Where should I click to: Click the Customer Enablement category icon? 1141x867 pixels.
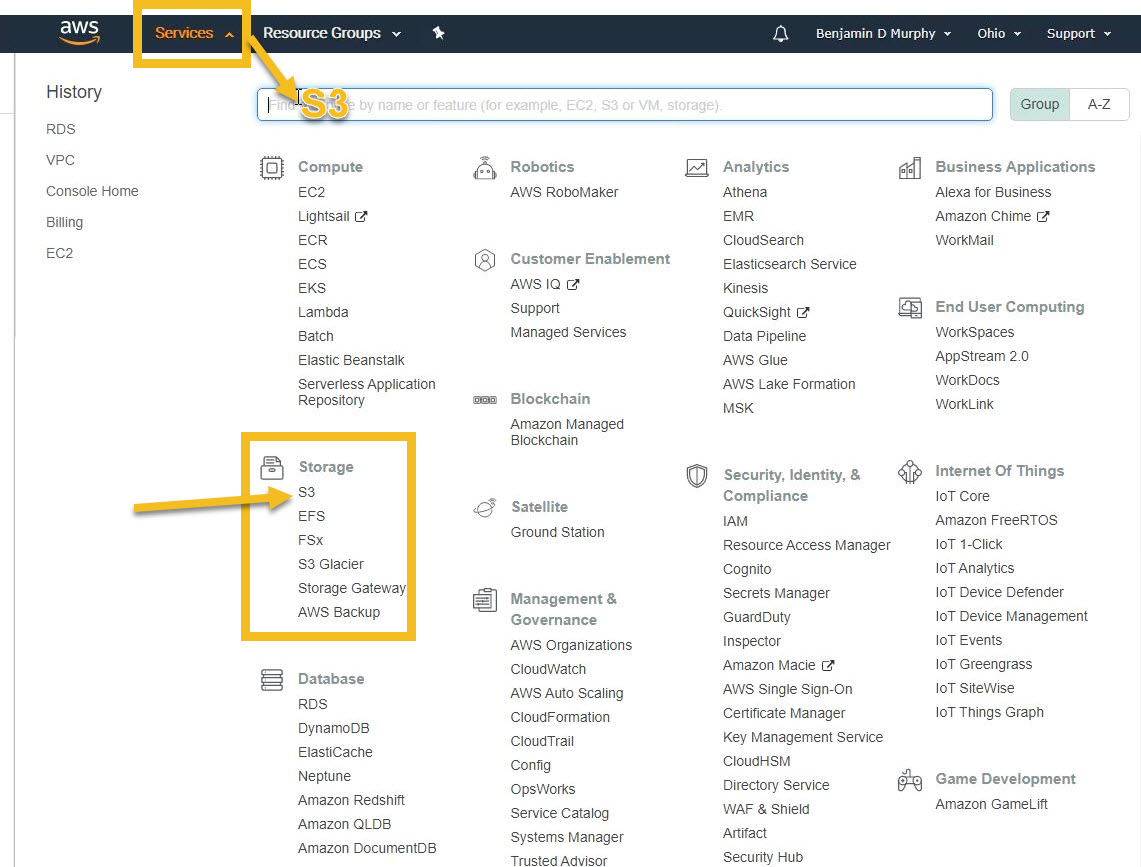485,260
